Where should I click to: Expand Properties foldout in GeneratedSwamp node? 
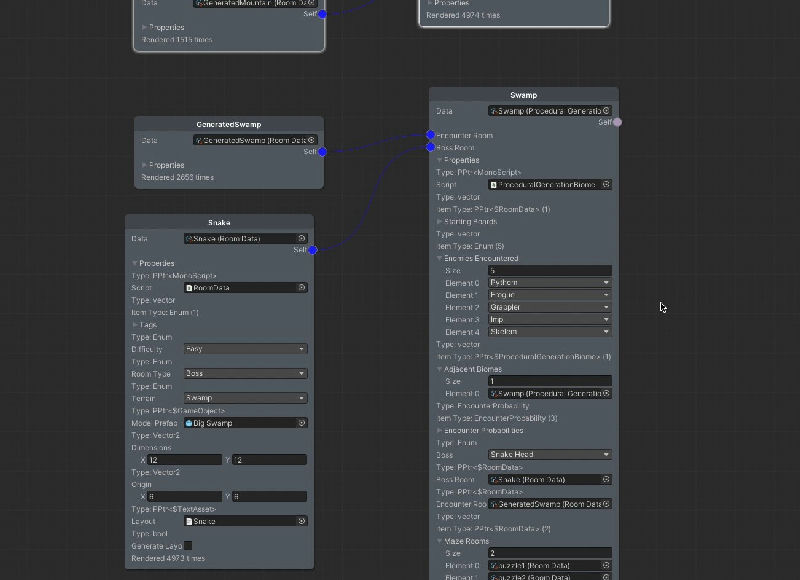[x=145, y=165]
